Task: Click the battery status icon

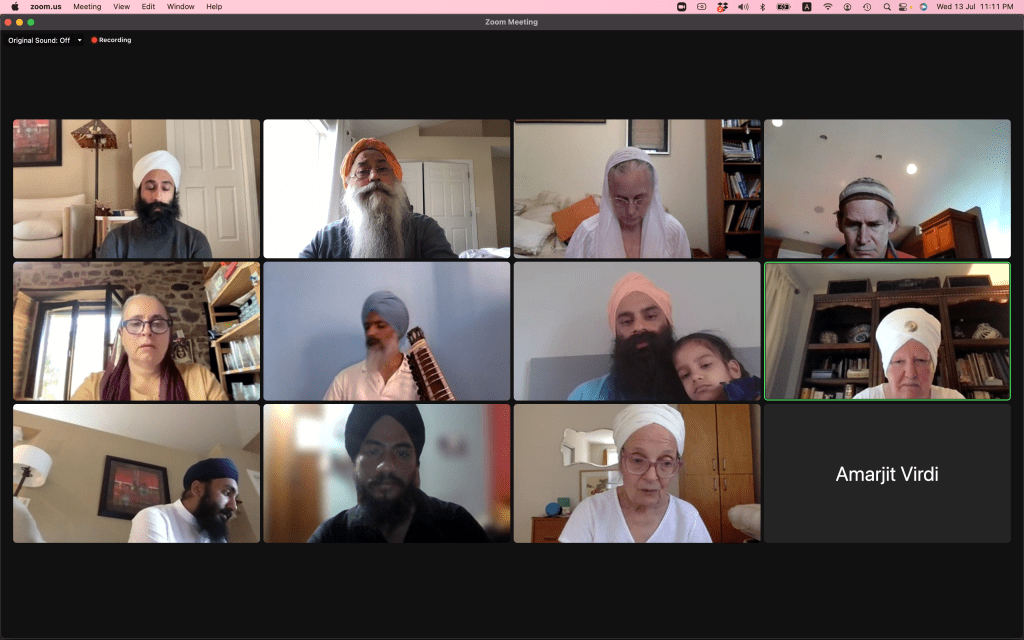Action: pos(783,6)
